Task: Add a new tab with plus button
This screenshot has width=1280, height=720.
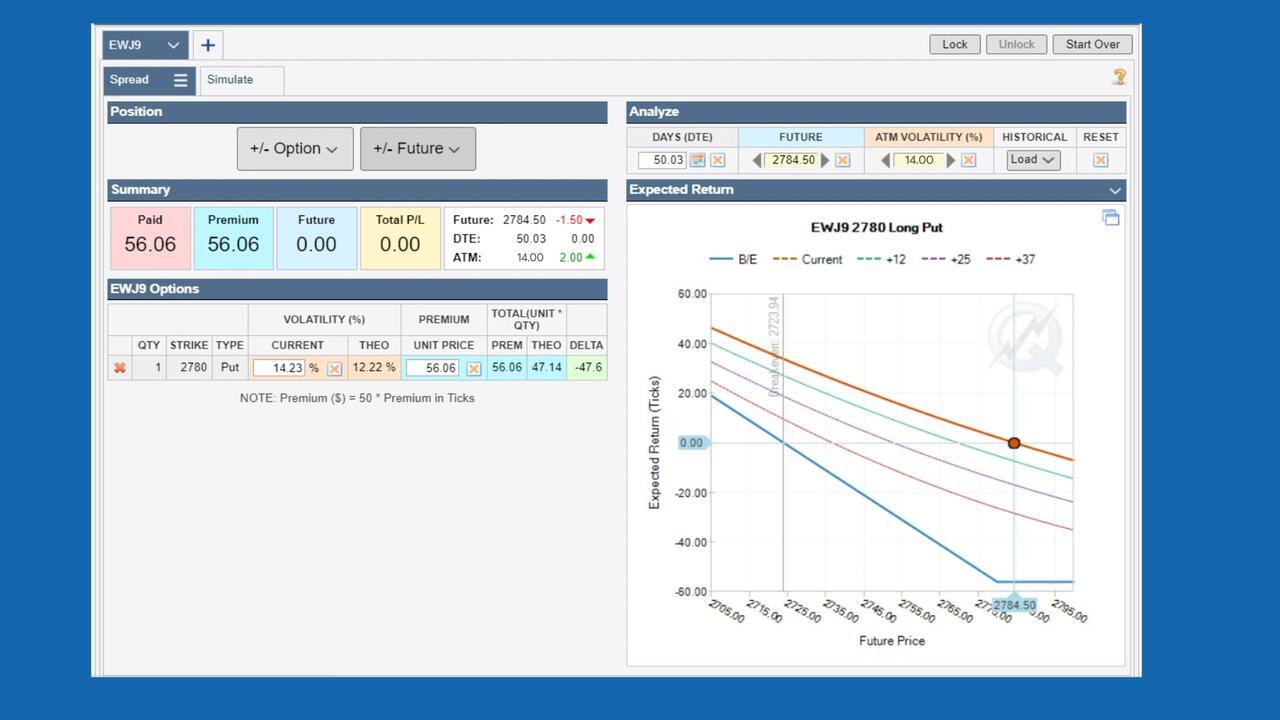Action: [208, 45]
